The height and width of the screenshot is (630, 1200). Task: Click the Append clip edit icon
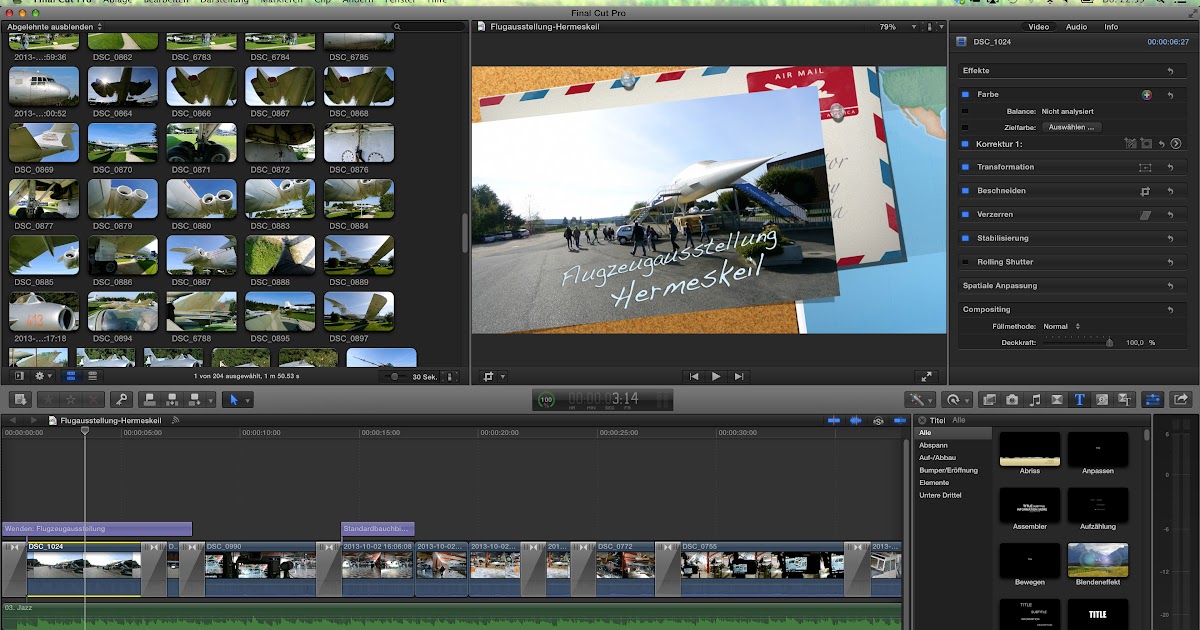coord(196,399)
